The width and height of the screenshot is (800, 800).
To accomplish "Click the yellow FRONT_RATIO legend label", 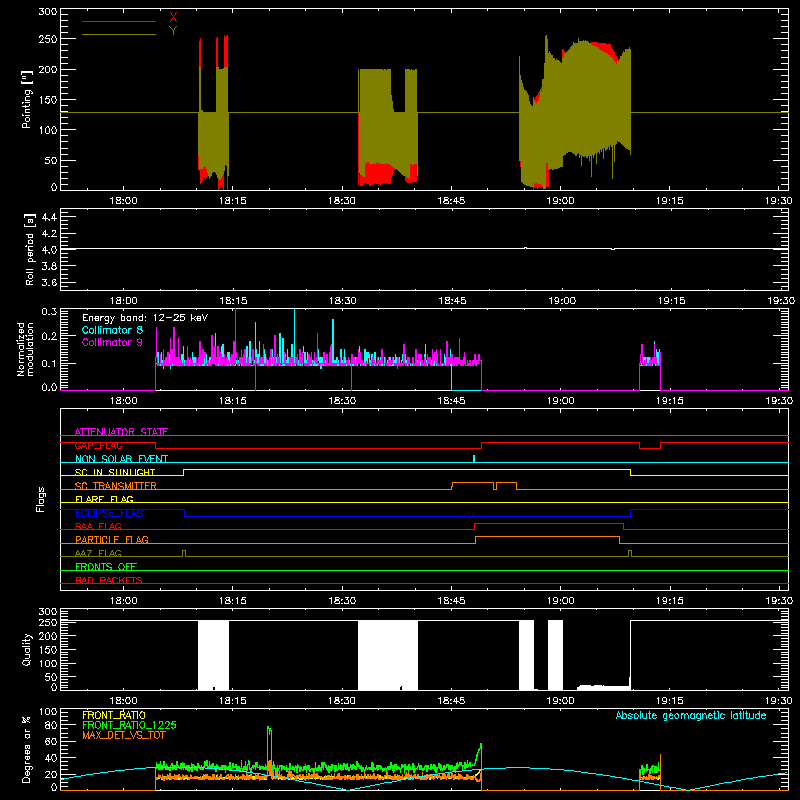I will tap(114, 715).
